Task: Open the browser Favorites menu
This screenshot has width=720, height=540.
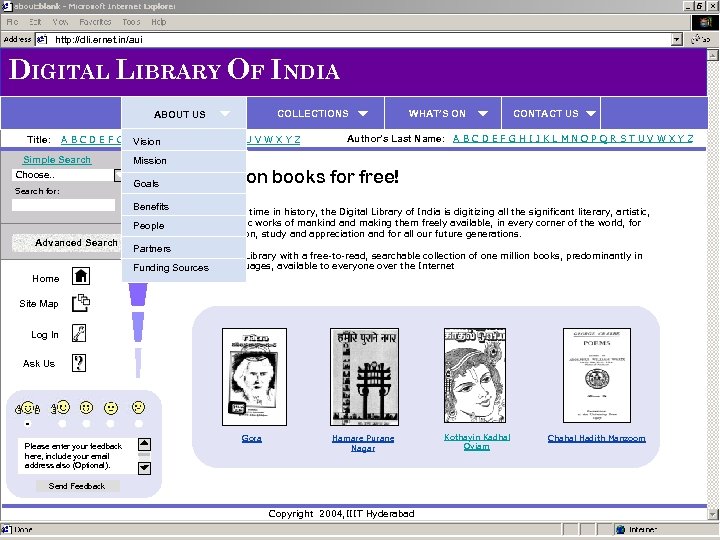Action: tap(95, 22)
